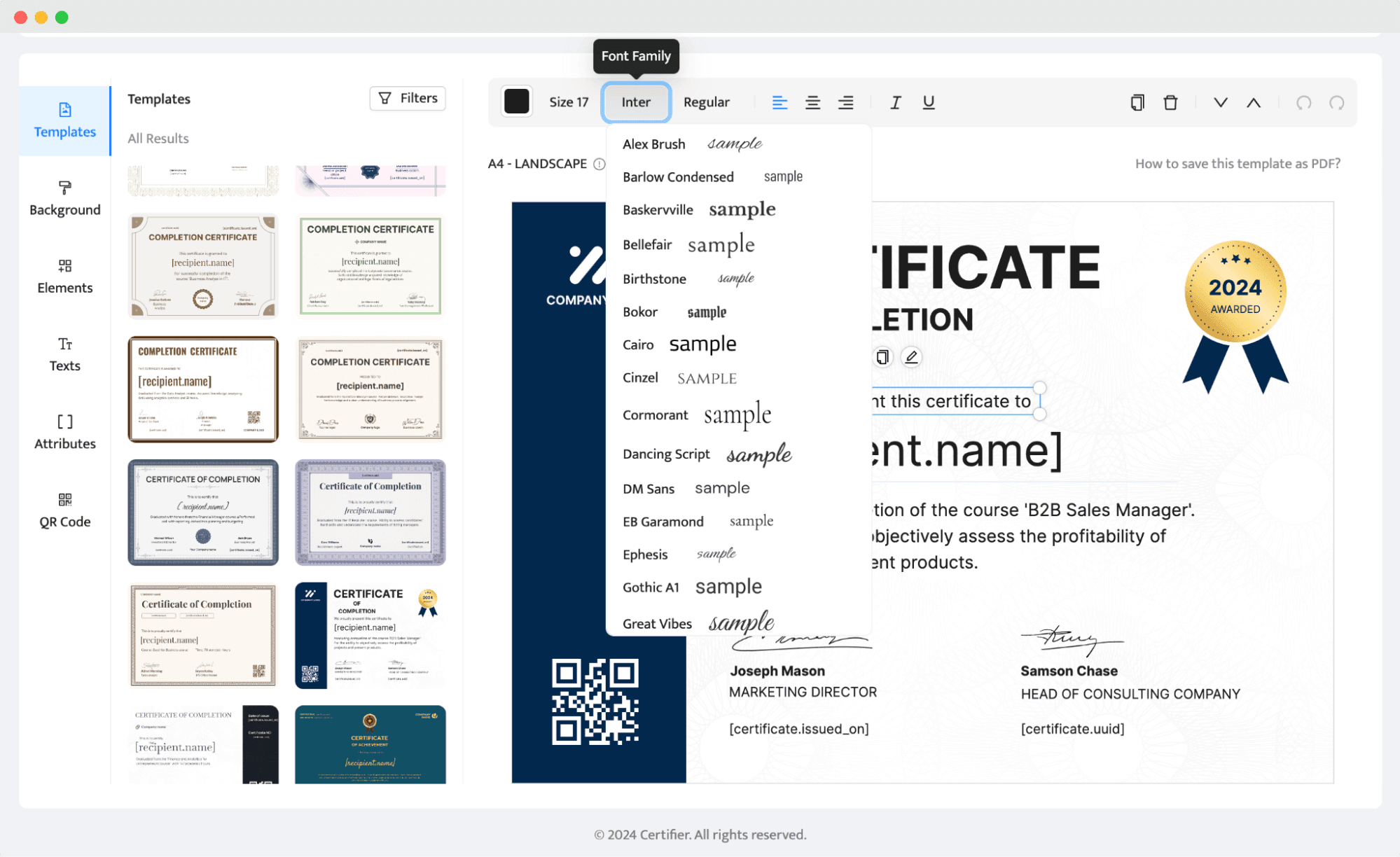Open the Inter font family dropdown
The height and width of the screenshot is (857, 1400).
point(636,102)
